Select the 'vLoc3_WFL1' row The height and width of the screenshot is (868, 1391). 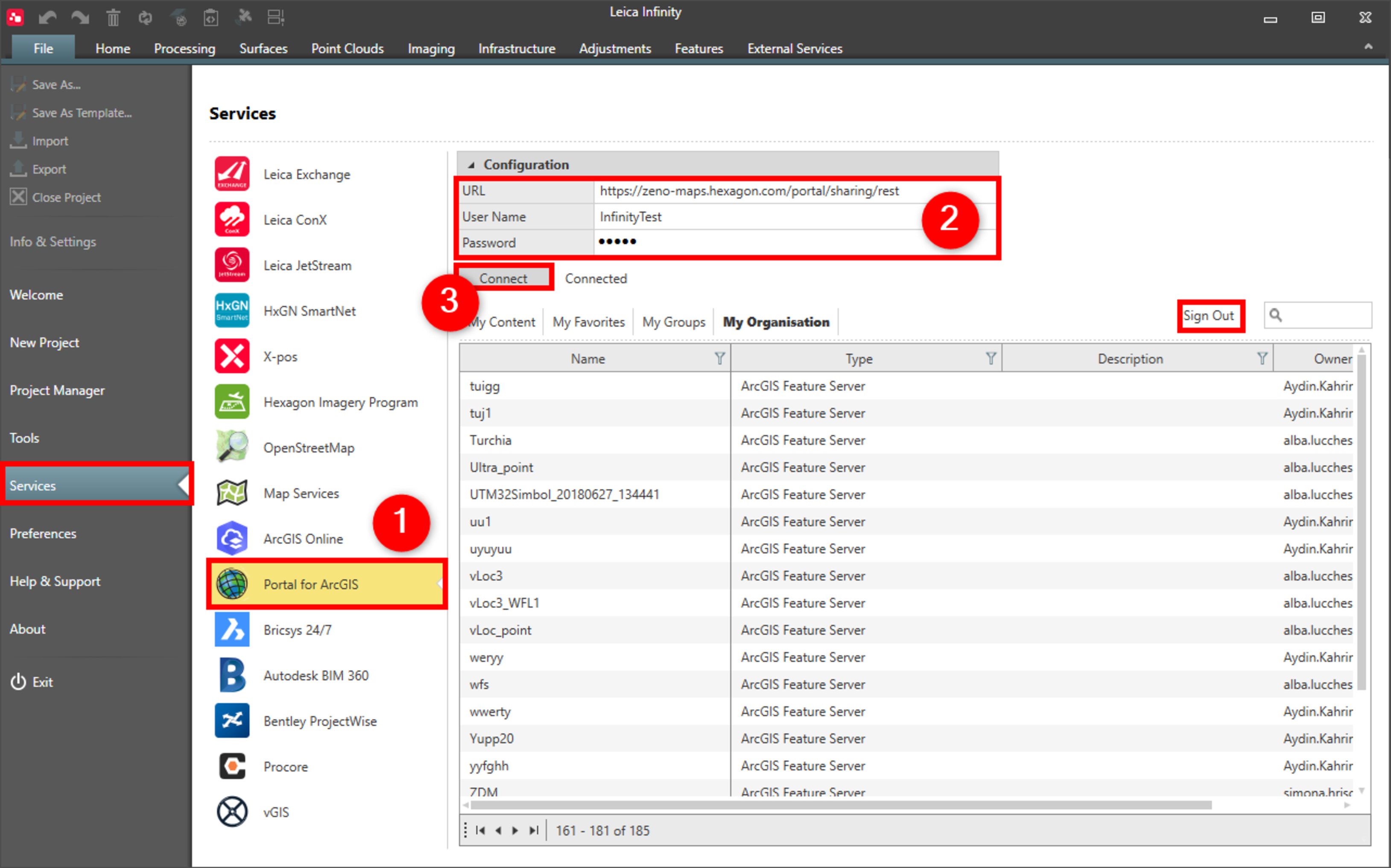tap(906, 603)
